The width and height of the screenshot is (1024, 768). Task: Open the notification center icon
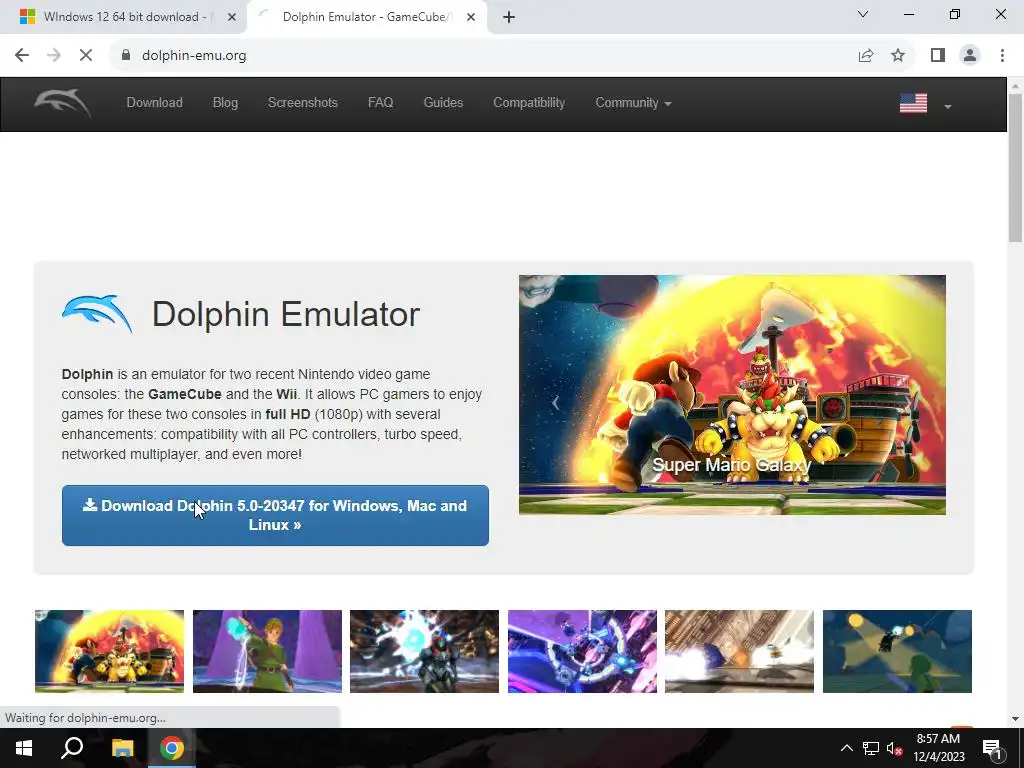(x=992, y=748)
